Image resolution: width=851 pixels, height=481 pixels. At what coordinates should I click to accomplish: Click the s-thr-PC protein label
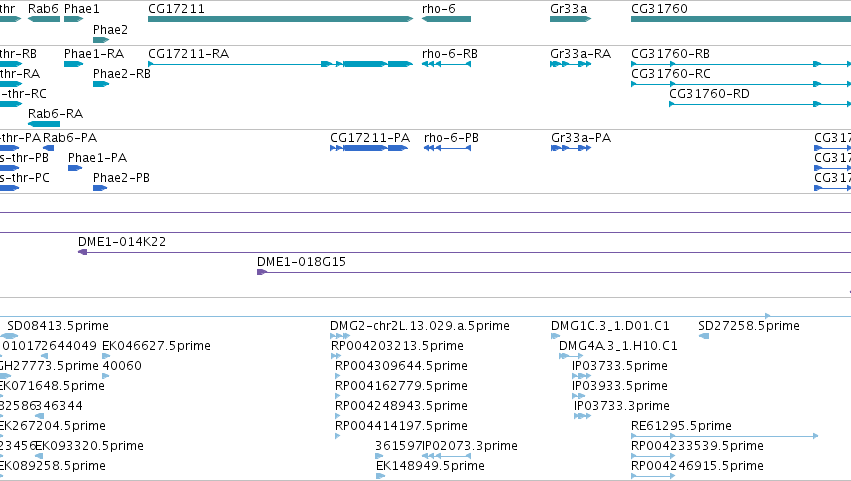pyautogui.click(x=25, y=178)
